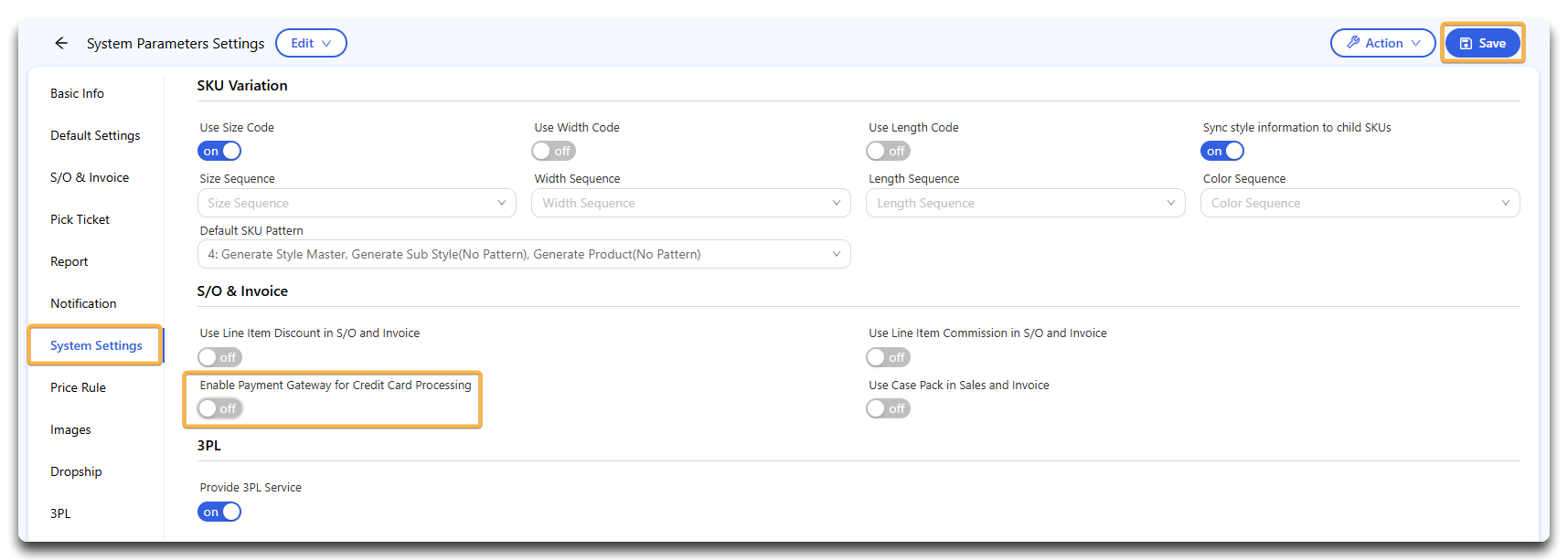Switch to Pick Ticket tab
Viewport: 1568px width, 560px height.
(80, 219)
